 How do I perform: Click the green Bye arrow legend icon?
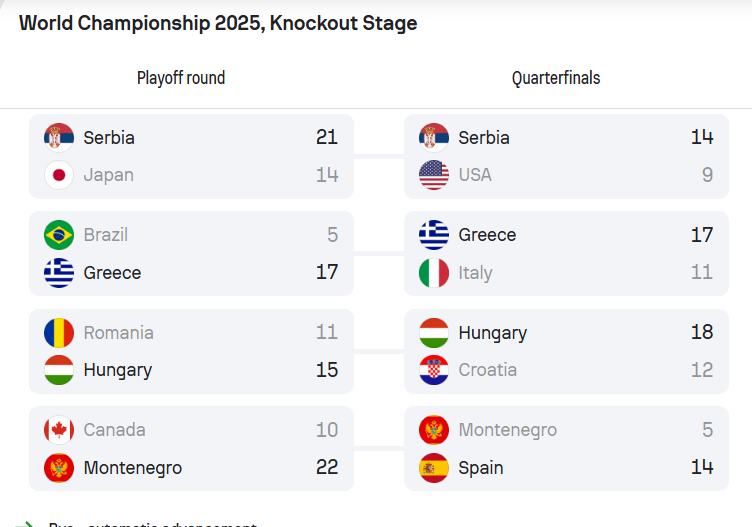(x=24, y=524)
